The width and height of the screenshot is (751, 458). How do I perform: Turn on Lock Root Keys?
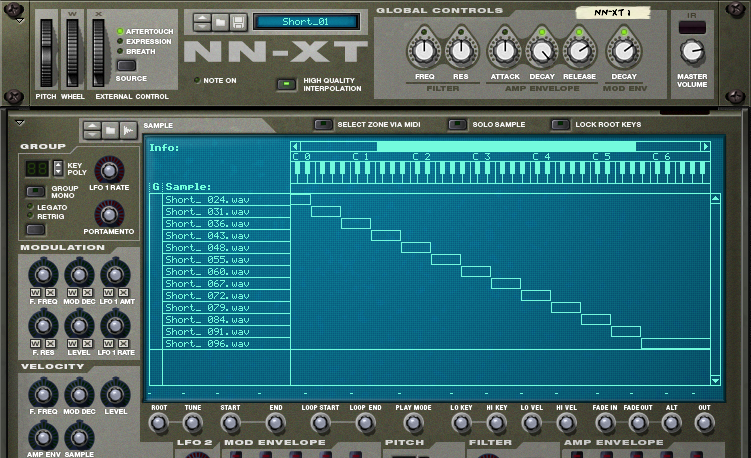click(563, 125)
